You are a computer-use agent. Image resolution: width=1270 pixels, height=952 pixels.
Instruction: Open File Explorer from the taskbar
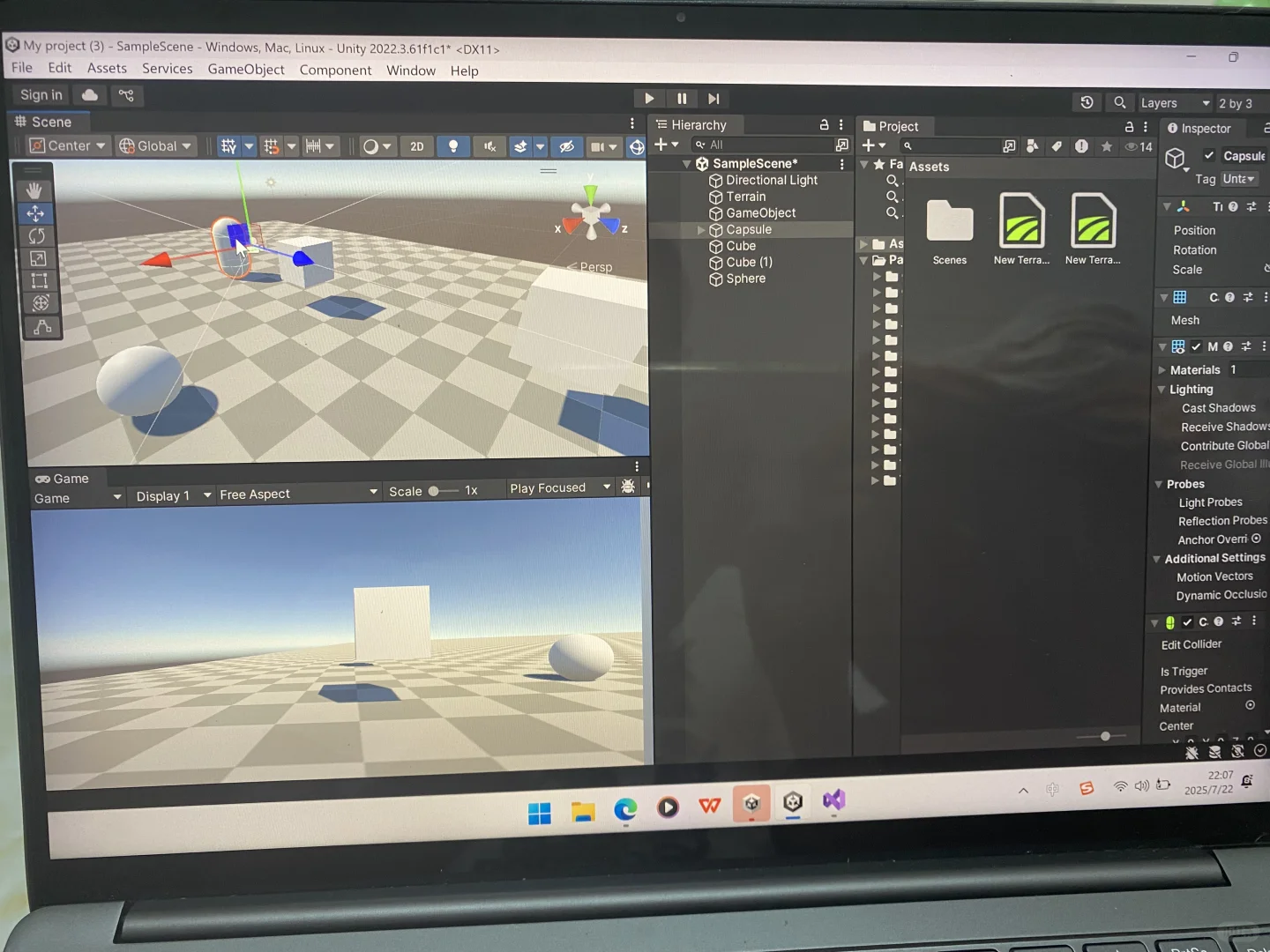point(583,811)
